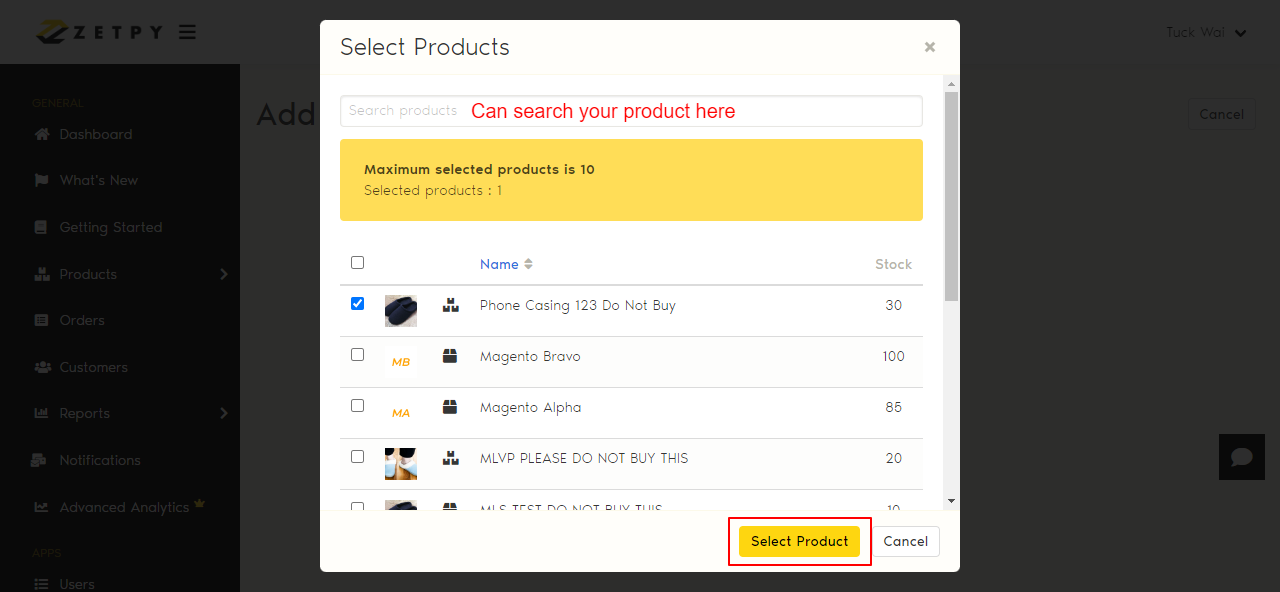1280x592 pixels.
Task: Tick the Magento Alpha checkbox
Action: click(357, 406)
